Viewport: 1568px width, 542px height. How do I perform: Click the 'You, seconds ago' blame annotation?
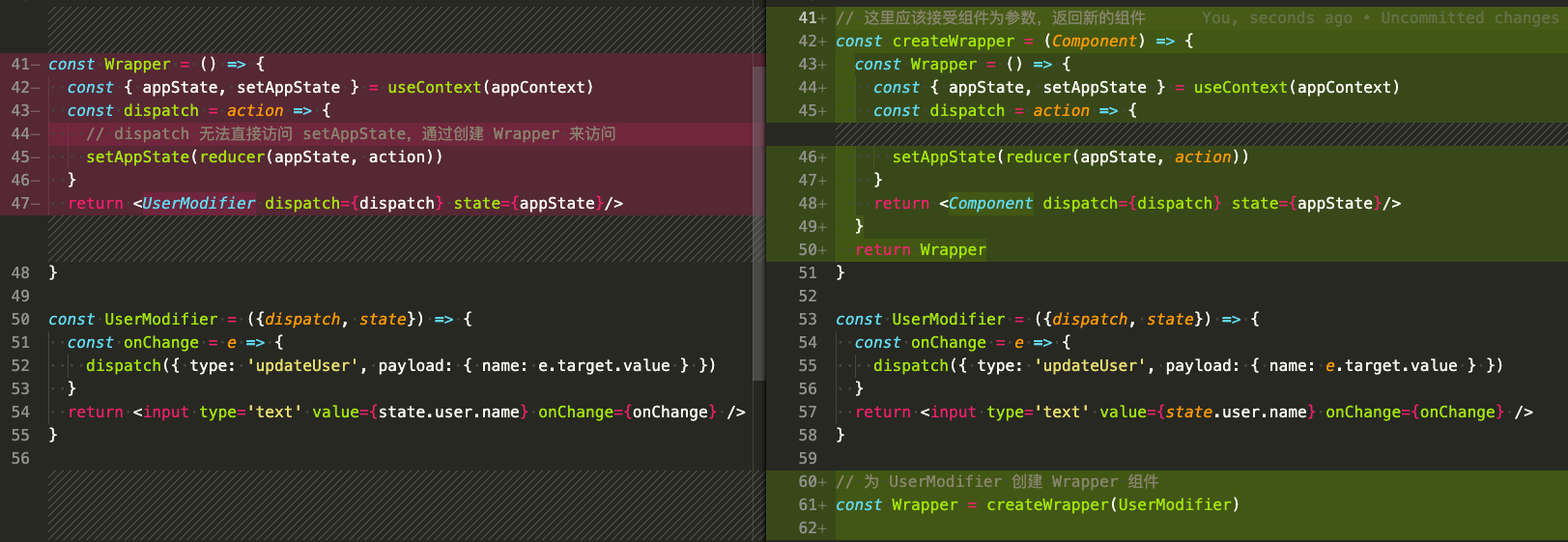coord(1276,18)
